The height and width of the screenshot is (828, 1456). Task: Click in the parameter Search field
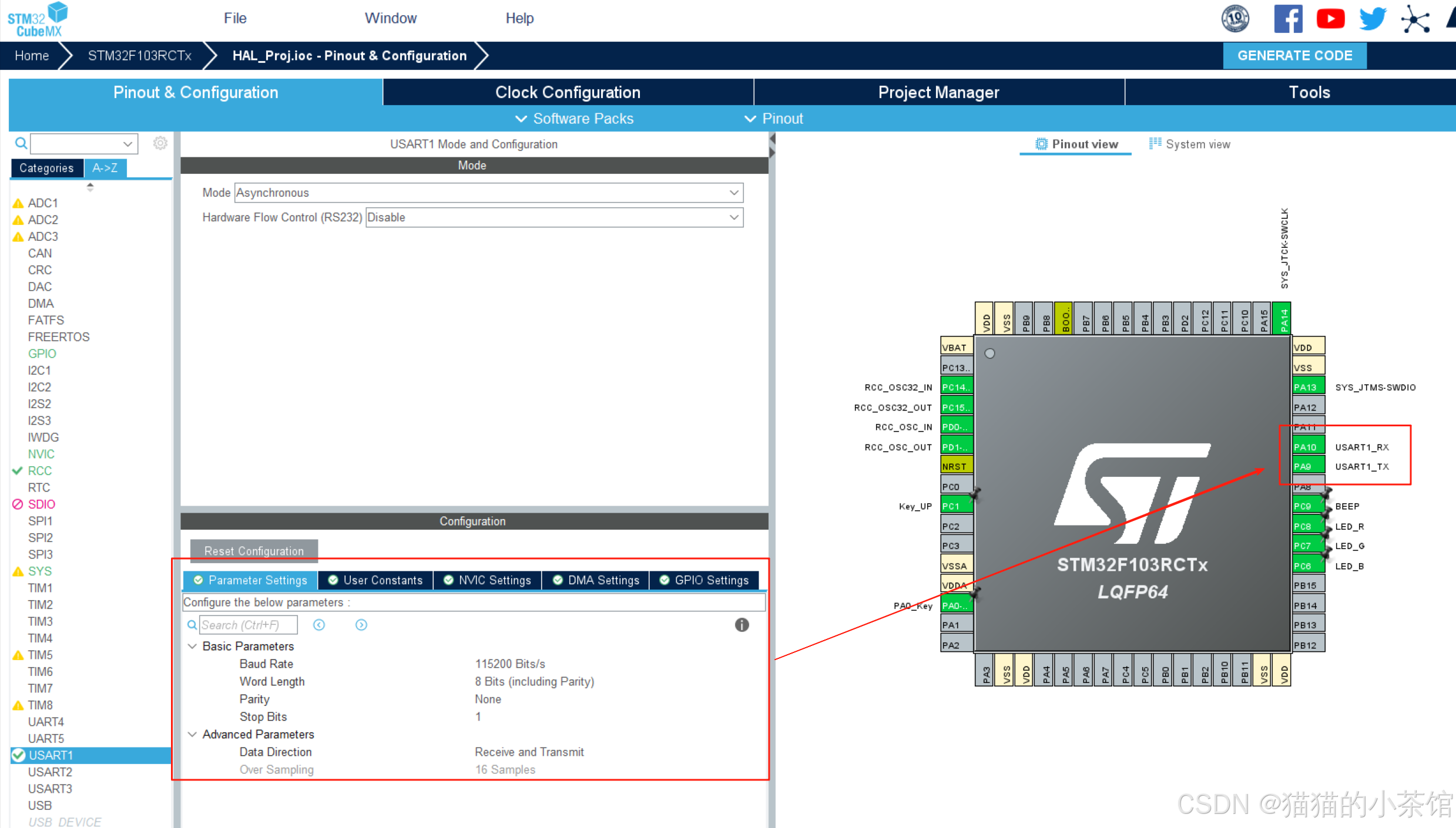tap(248, 625)
